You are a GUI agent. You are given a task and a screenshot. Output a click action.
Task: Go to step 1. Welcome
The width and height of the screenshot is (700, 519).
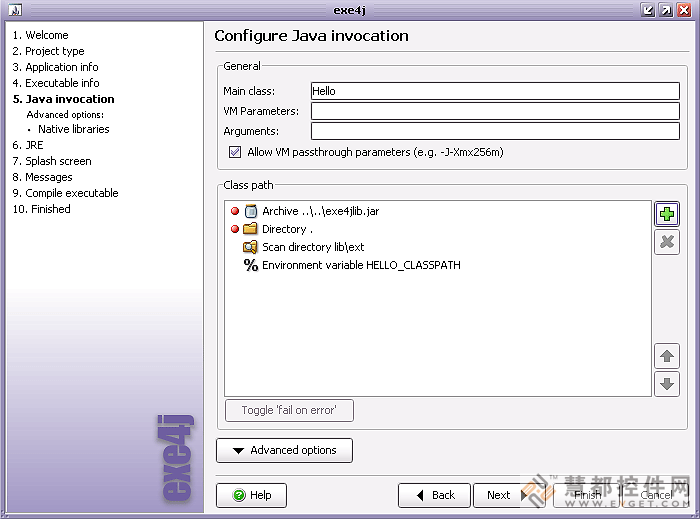[x=41, y=35]
